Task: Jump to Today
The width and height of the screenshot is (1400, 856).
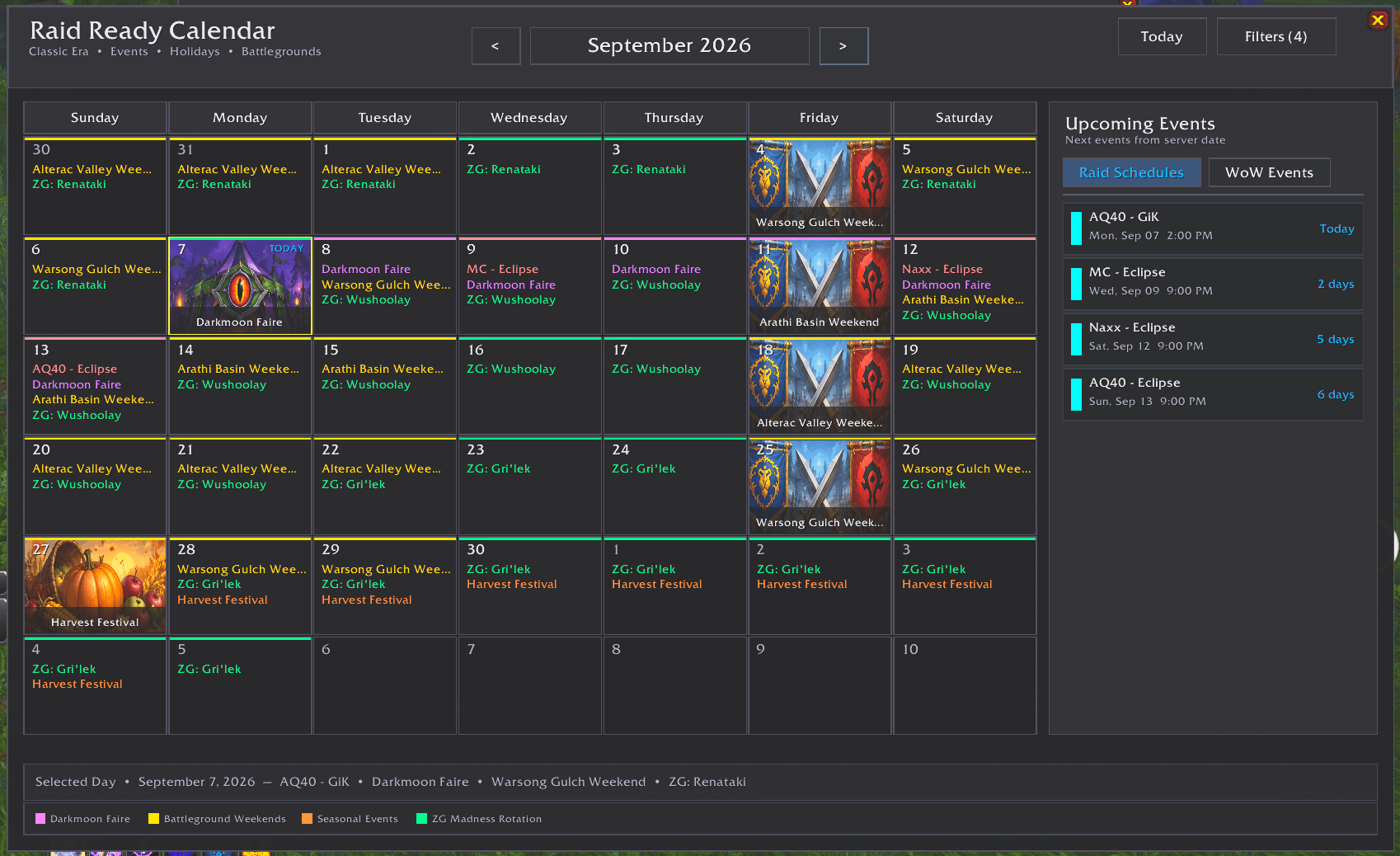Action: coord(1162,36)
